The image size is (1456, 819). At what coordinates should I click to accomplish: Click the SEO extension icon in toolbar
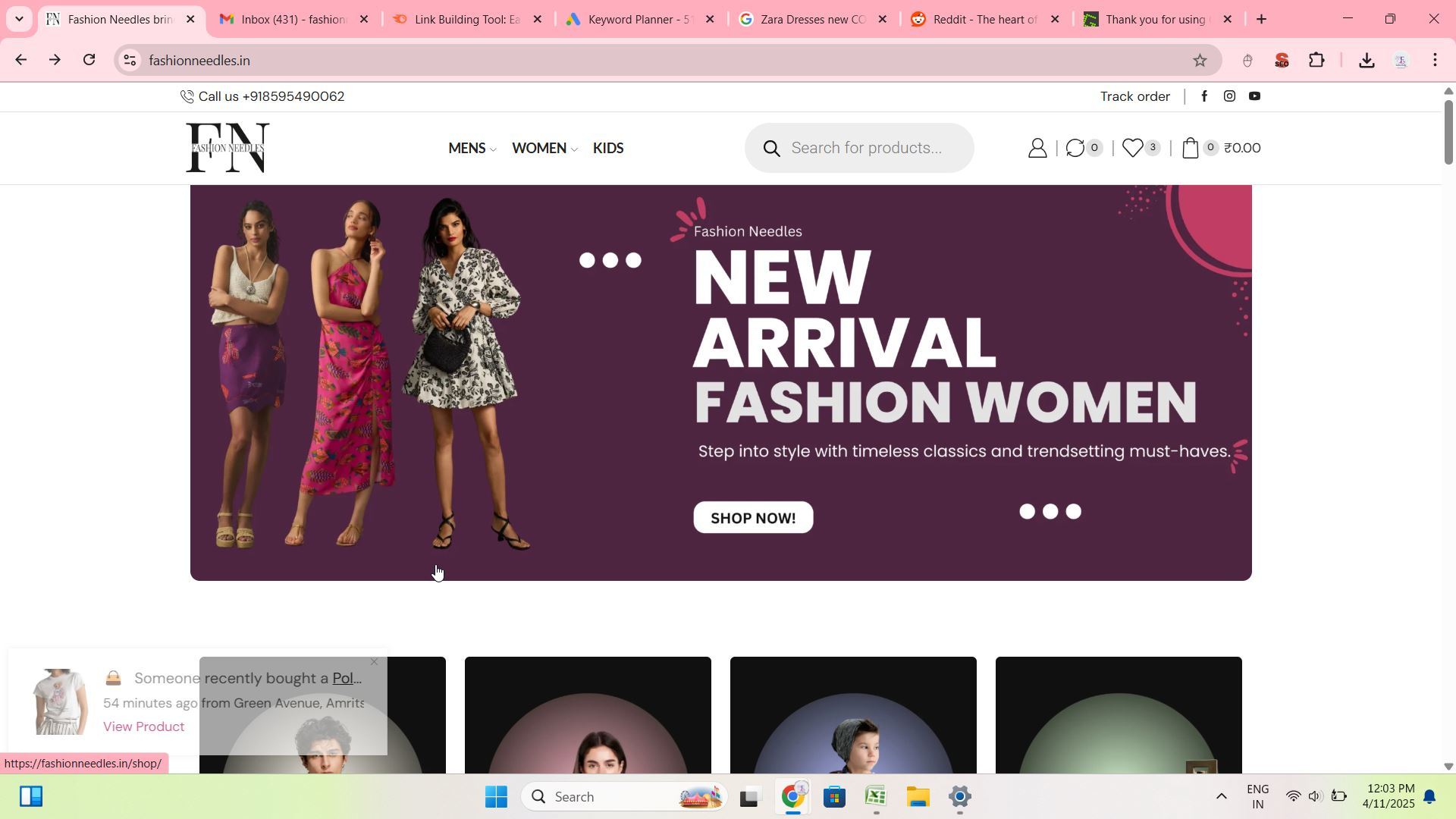1282,61
